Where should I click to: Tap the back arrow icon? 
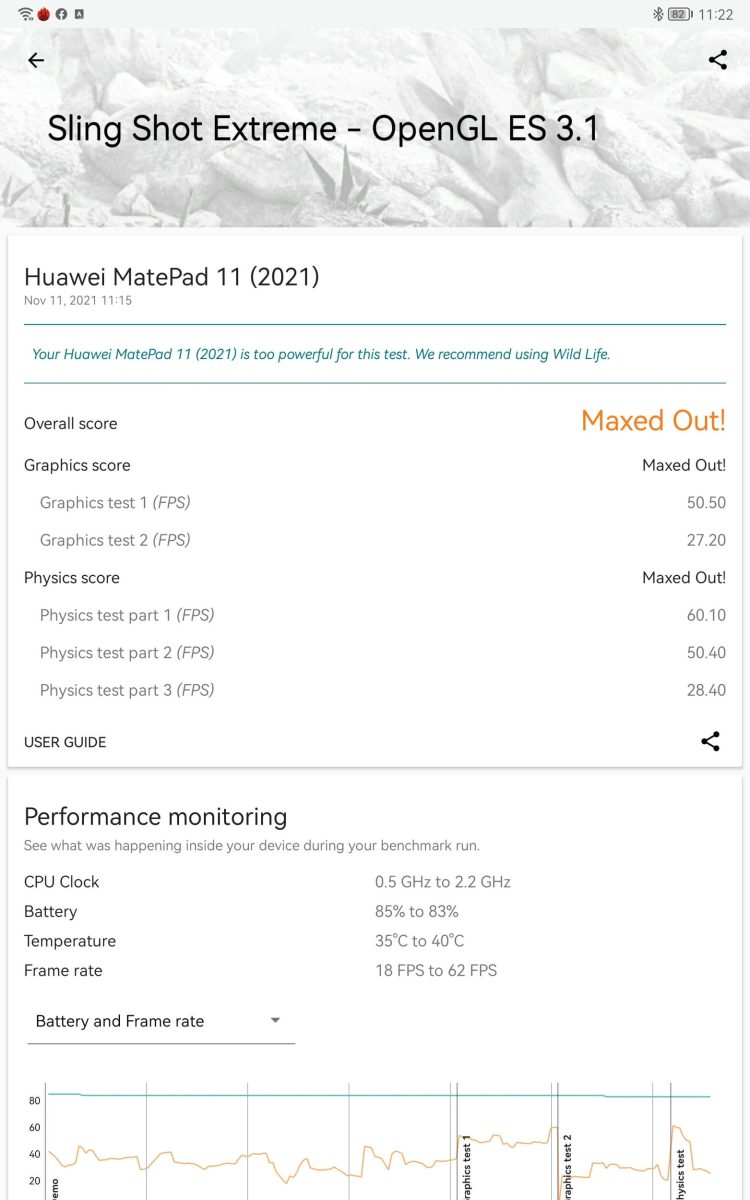(x=36, y=60)
